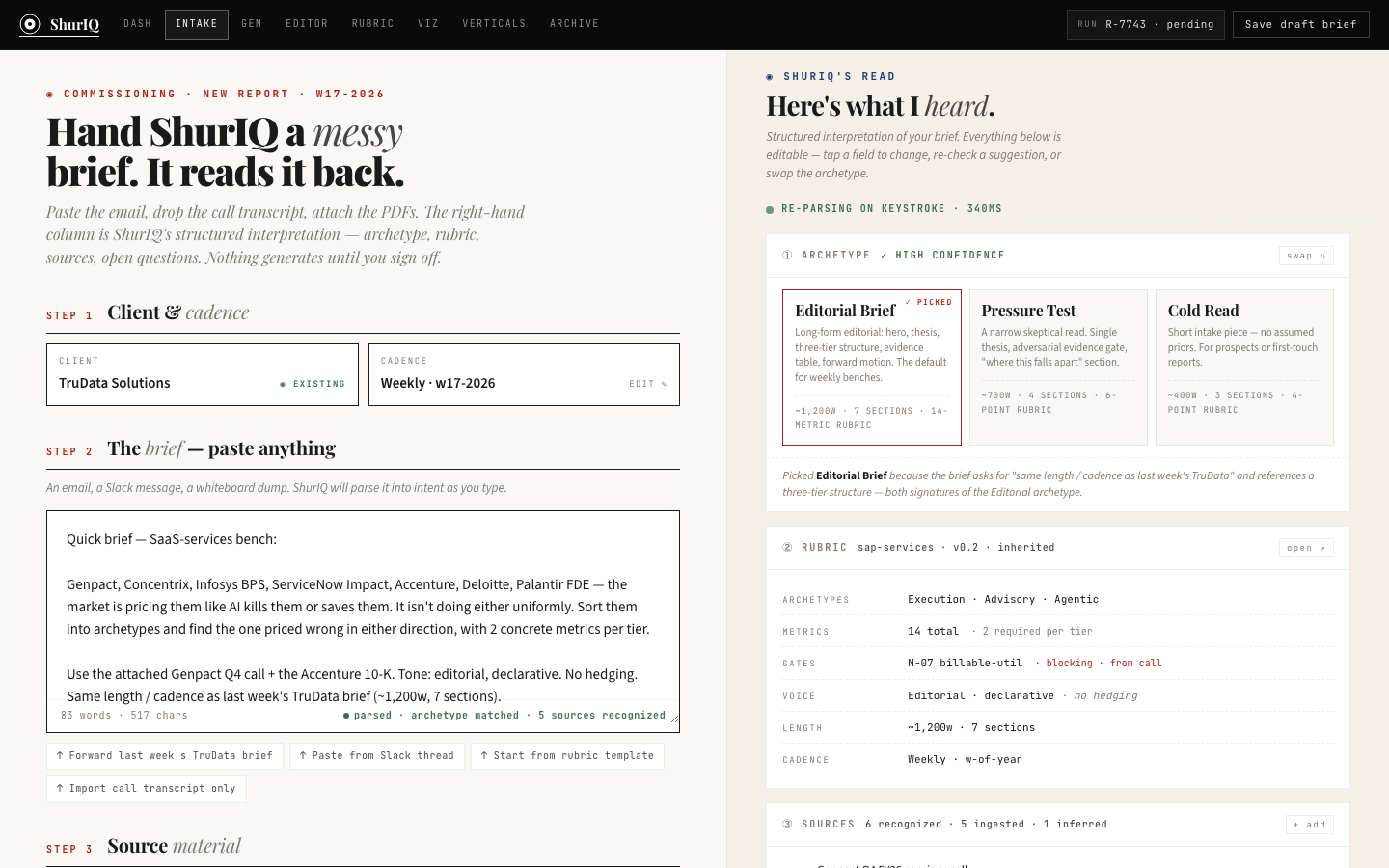The width and height of the screenshot is (1389, 868).
Task: Pick the Pressure Test archetype card
Action: pos(1057,367)
